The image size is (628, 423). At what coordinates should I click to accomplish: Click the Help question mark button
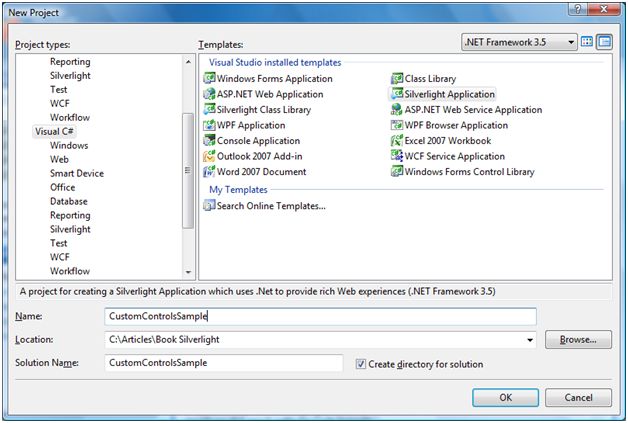tap(578, 10)
